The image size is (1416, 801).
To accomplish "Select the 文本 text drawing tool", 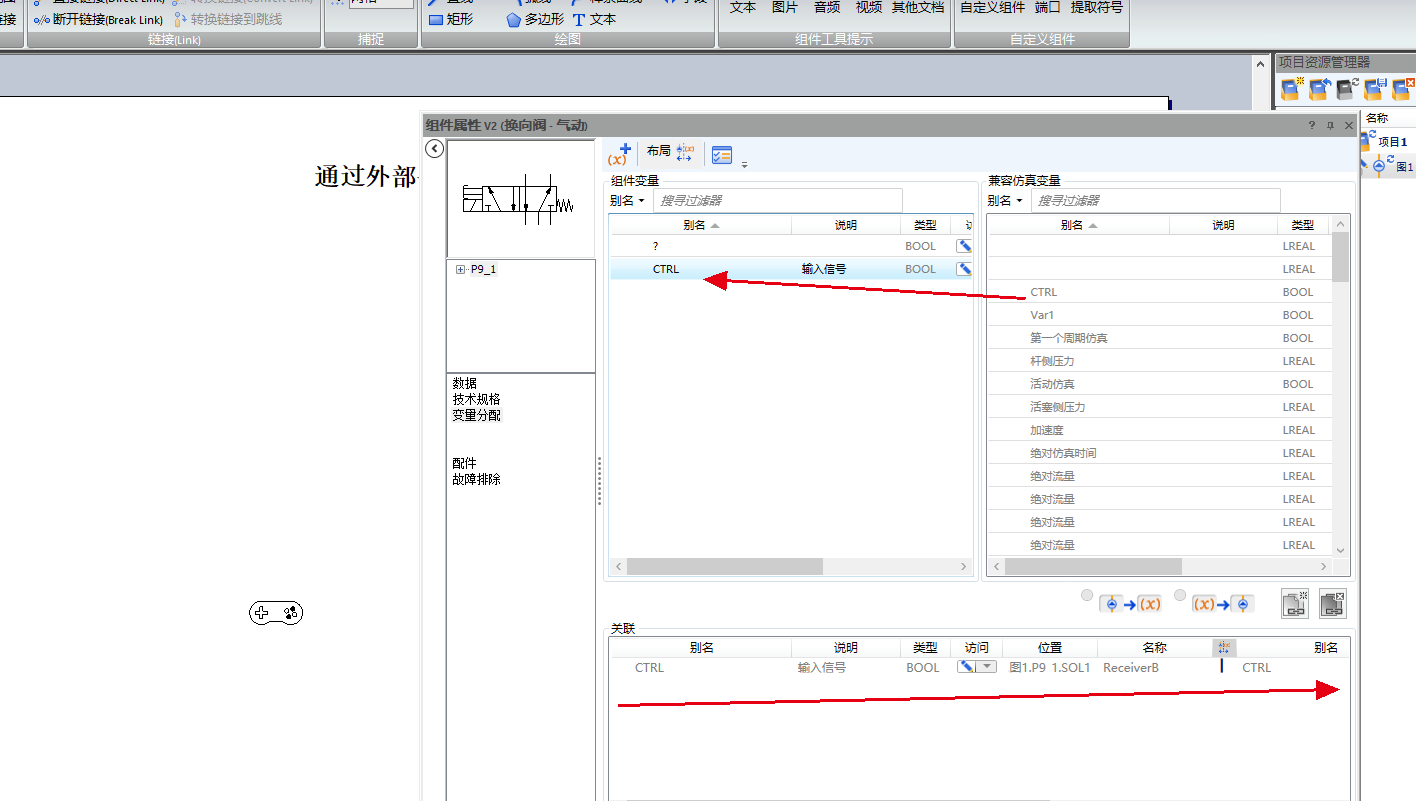I will click(x=594, y=19).
